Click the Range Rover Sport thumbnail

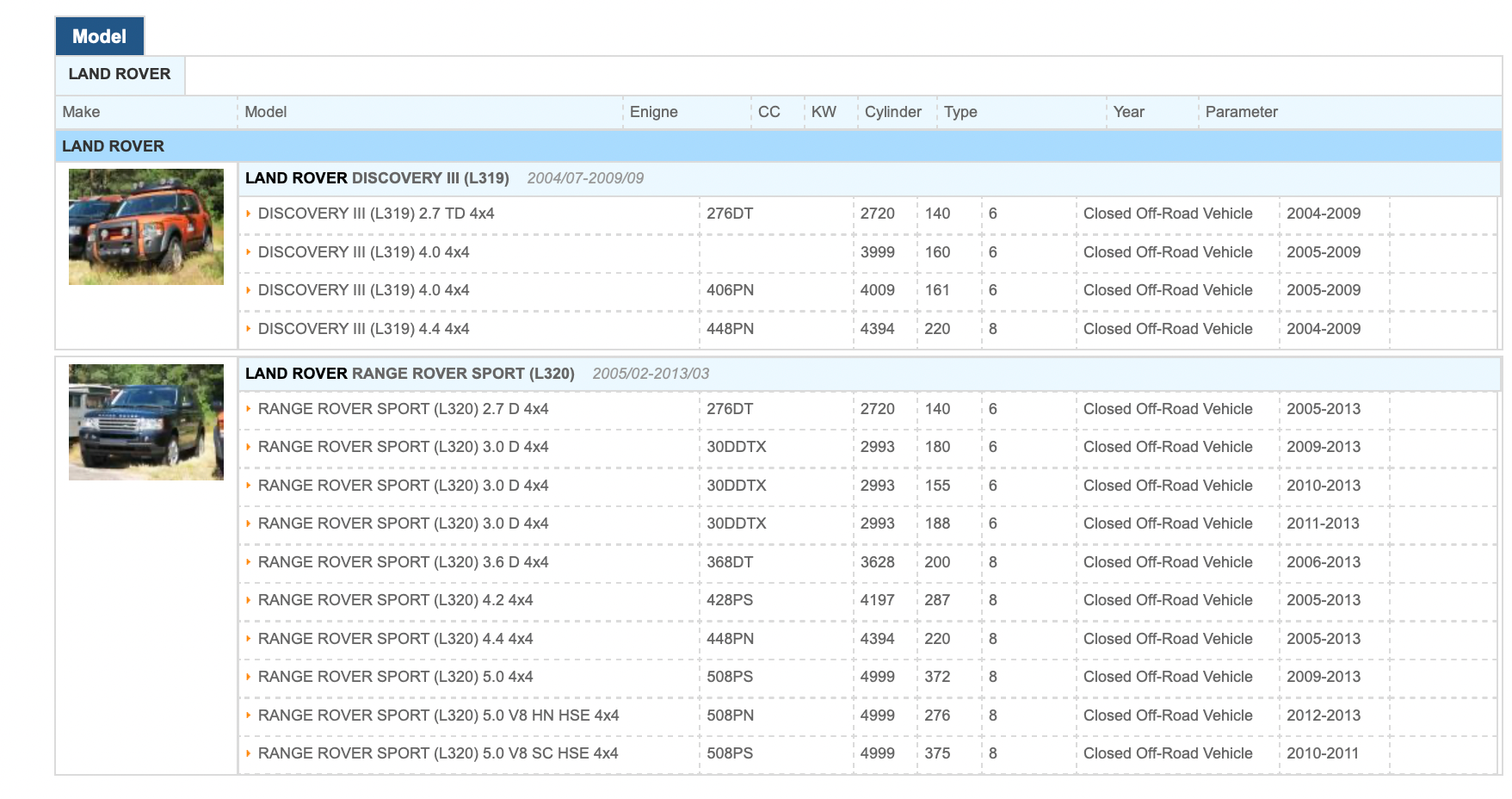point(146,422)
